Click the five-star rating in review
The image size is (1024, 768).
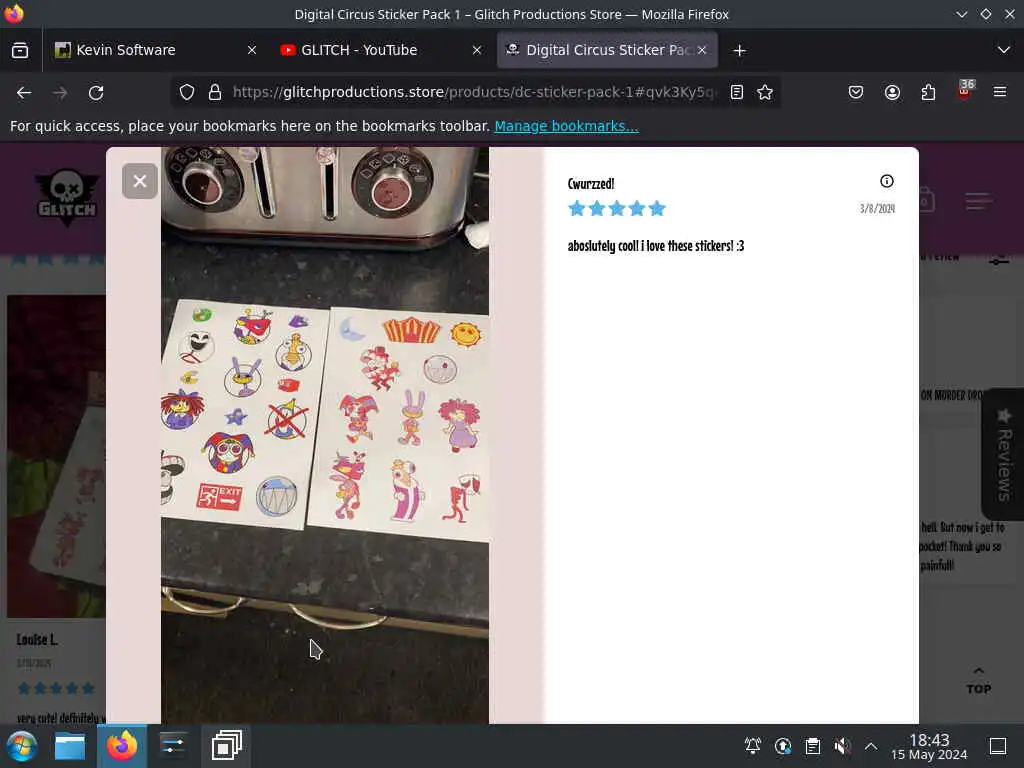click(616, 209)
